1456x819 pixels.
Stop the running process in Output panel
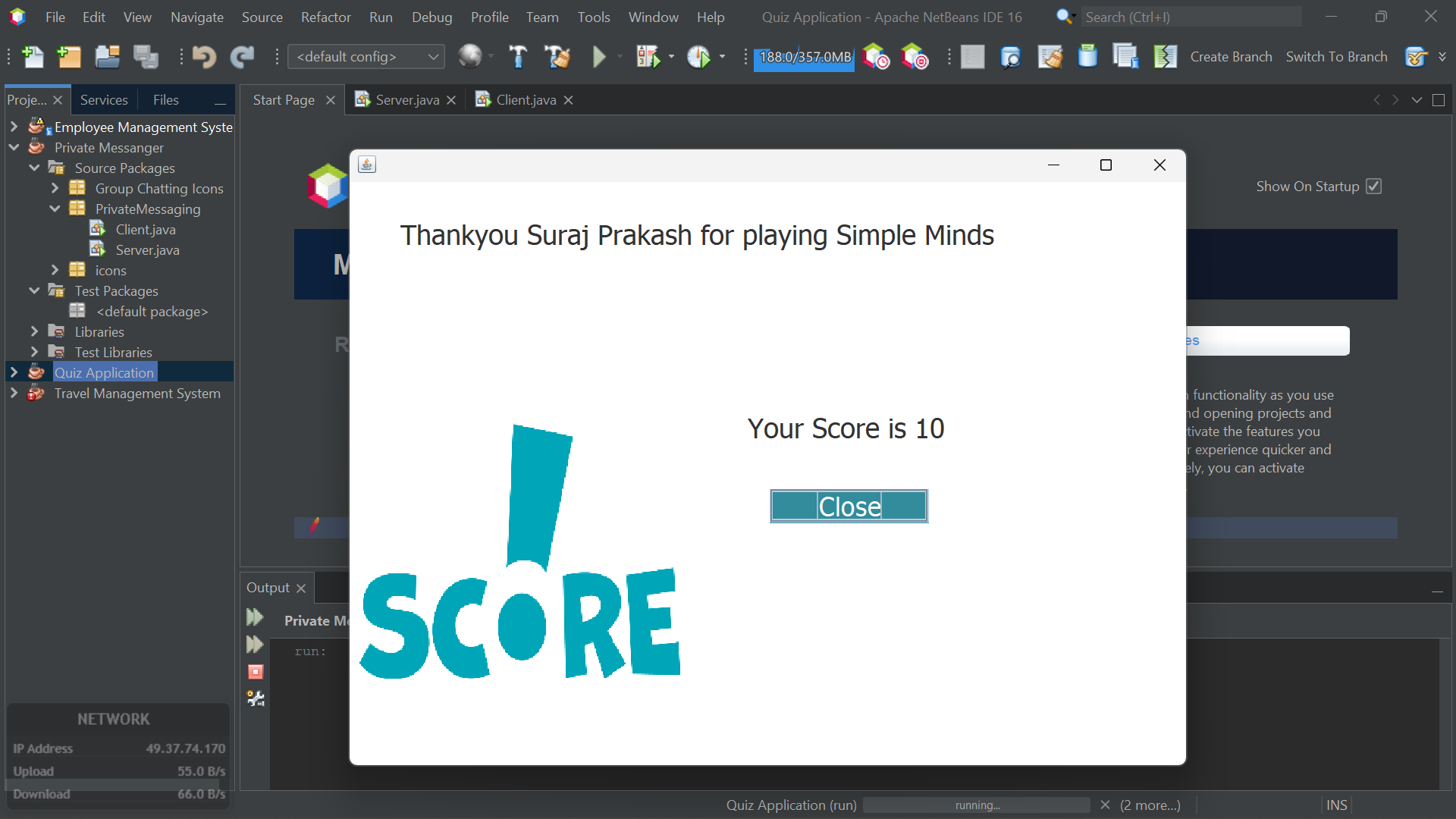pos(256,672)
